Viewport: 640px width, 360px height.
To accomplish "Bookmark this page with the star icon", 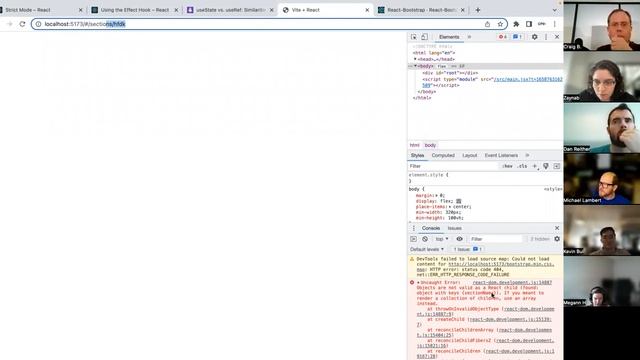I will coord(500,24).
